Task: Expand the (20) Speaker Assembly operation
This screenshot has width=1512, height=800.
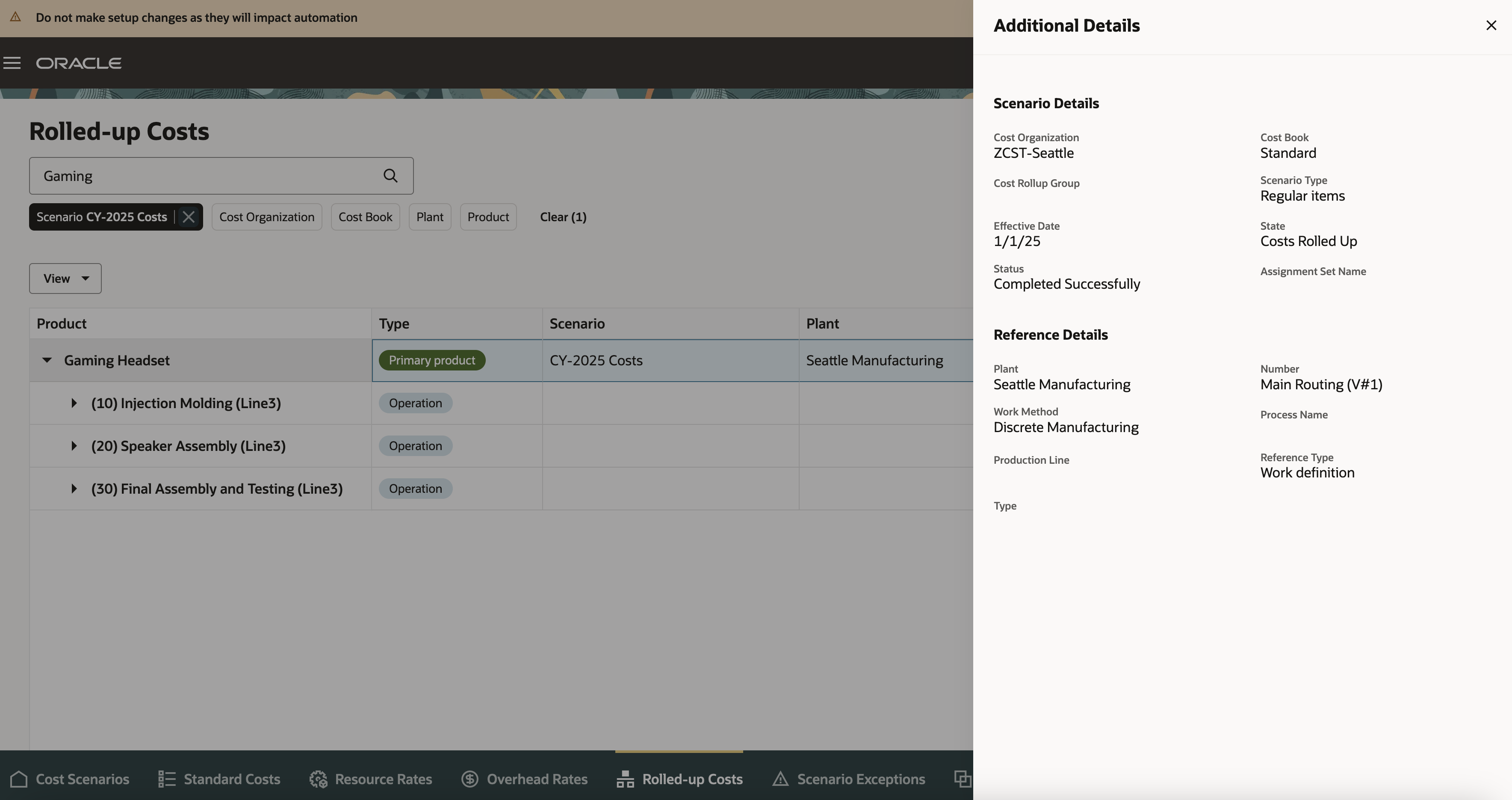Action: point(74,446)
